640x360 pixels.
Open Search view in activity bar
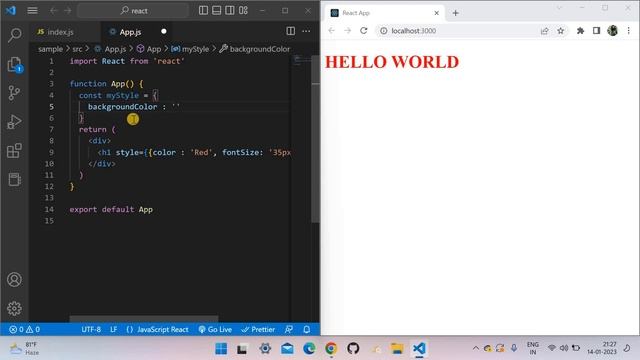click(15, 35)
